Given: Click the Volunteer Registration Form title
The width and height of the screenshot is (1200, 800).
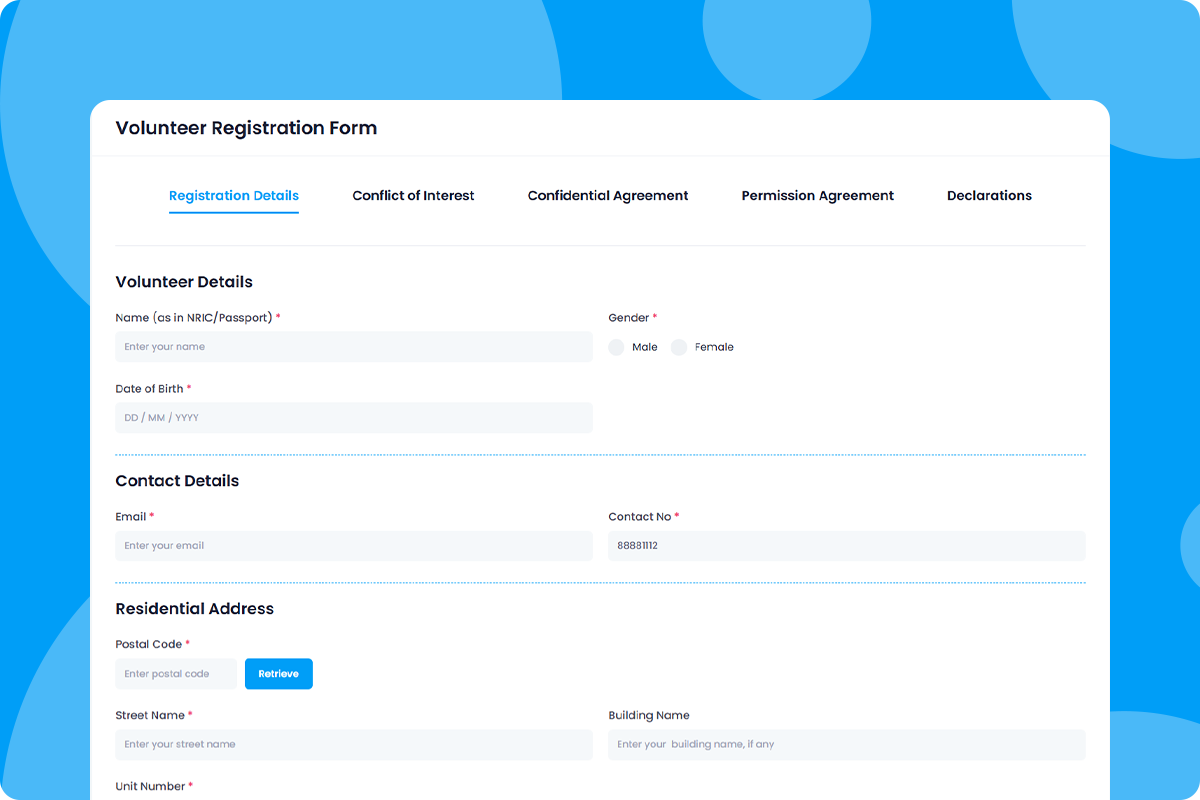Looking at the screenshot, I should [x=246, y=128].
